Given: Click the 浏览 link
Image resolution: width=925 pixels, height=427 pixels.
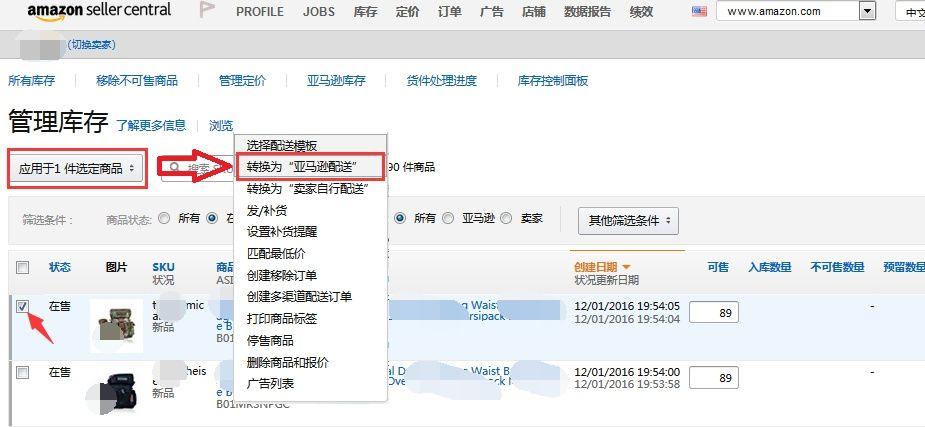Looking at the screenshot, I should click(x=221, y=125).
